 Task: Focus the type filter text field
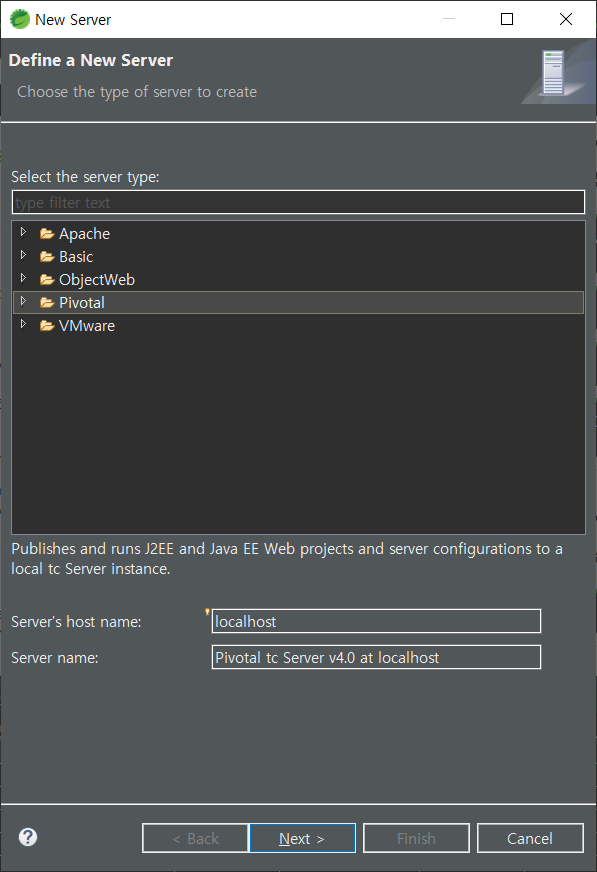click(298, 202)
